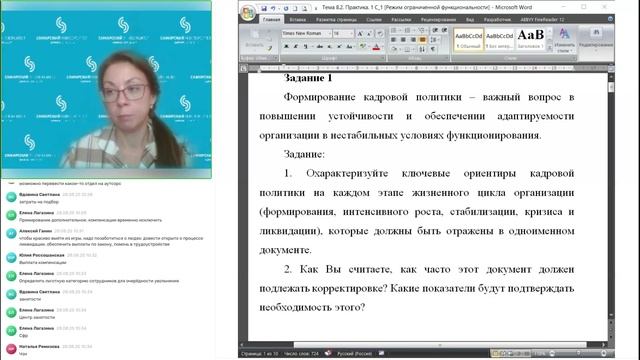Open the Разметка страницы tab
640x360 pixels.
[336, 20]
